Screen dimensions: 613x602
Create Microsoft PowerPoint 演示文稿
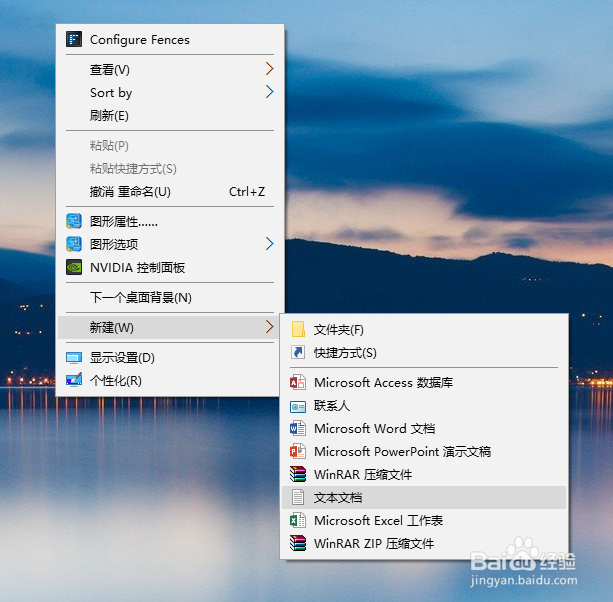pos(424,452)
